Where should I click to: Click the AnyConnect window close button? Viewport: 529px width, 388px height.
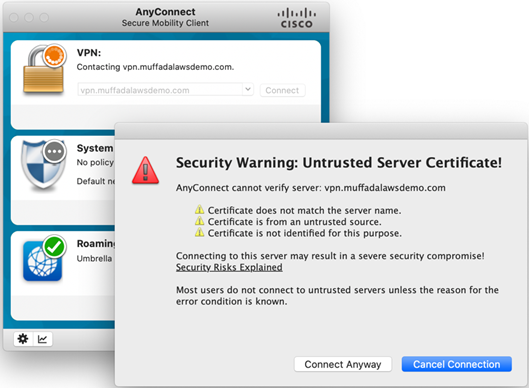pyautogui.click(x=14, y=17)
